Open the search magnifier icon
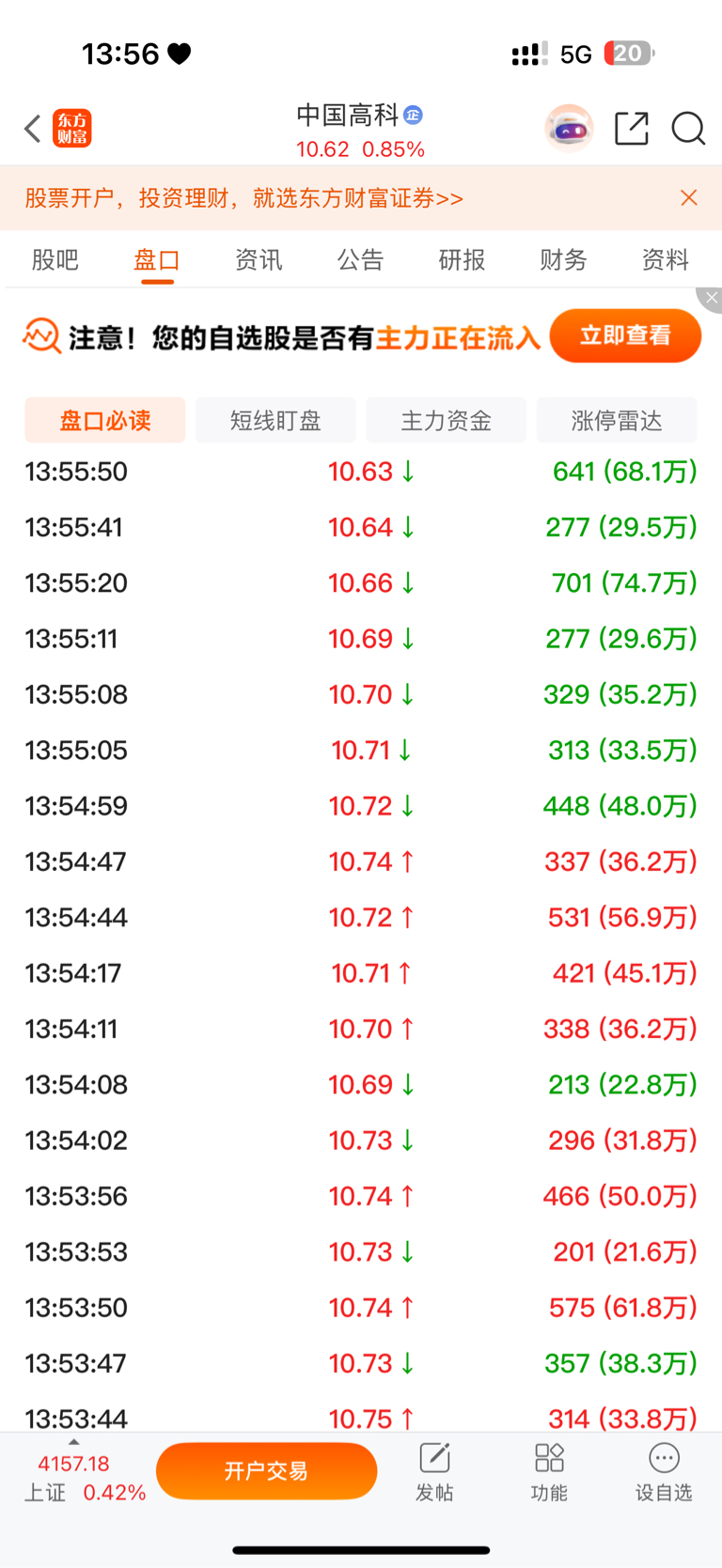 tap(688, 129)
